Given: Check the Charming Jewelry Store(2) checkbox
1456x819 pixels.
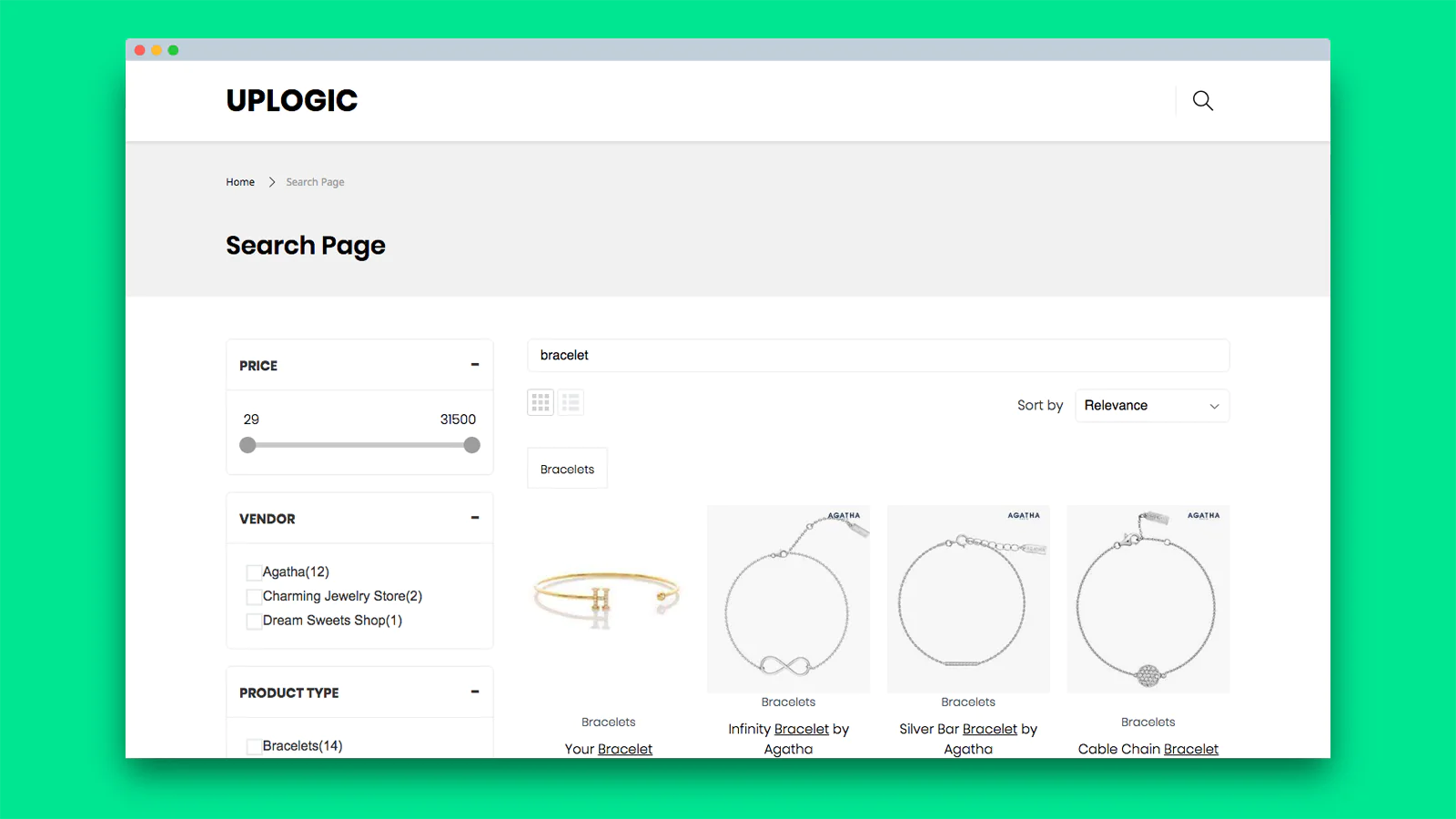Looking at the screenshot, I should coord(254,597).
